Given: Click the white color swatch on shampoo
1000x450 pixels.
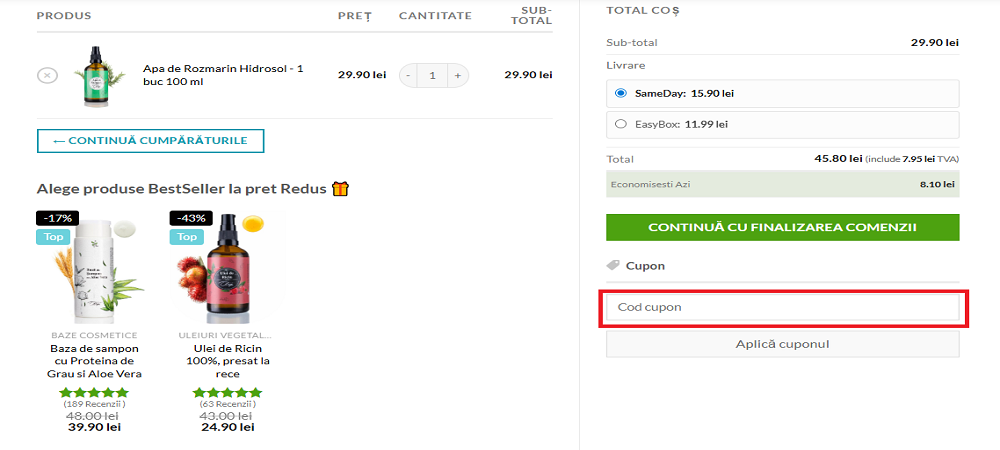Looking at the screenshot, I should 124,228.
